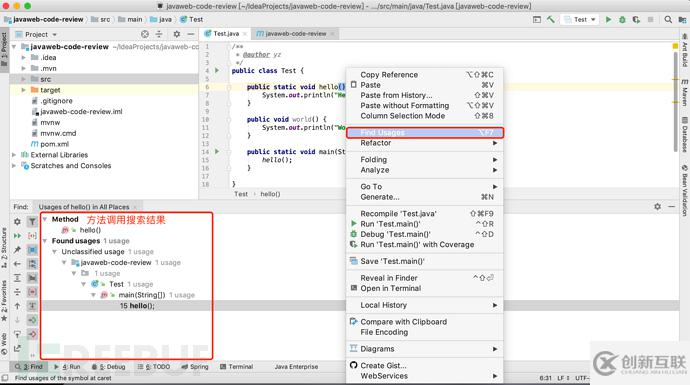This screenshot has width=690, height=385.
Task: Open the Spring tool window tab
Action: click(x=195, y=367)
